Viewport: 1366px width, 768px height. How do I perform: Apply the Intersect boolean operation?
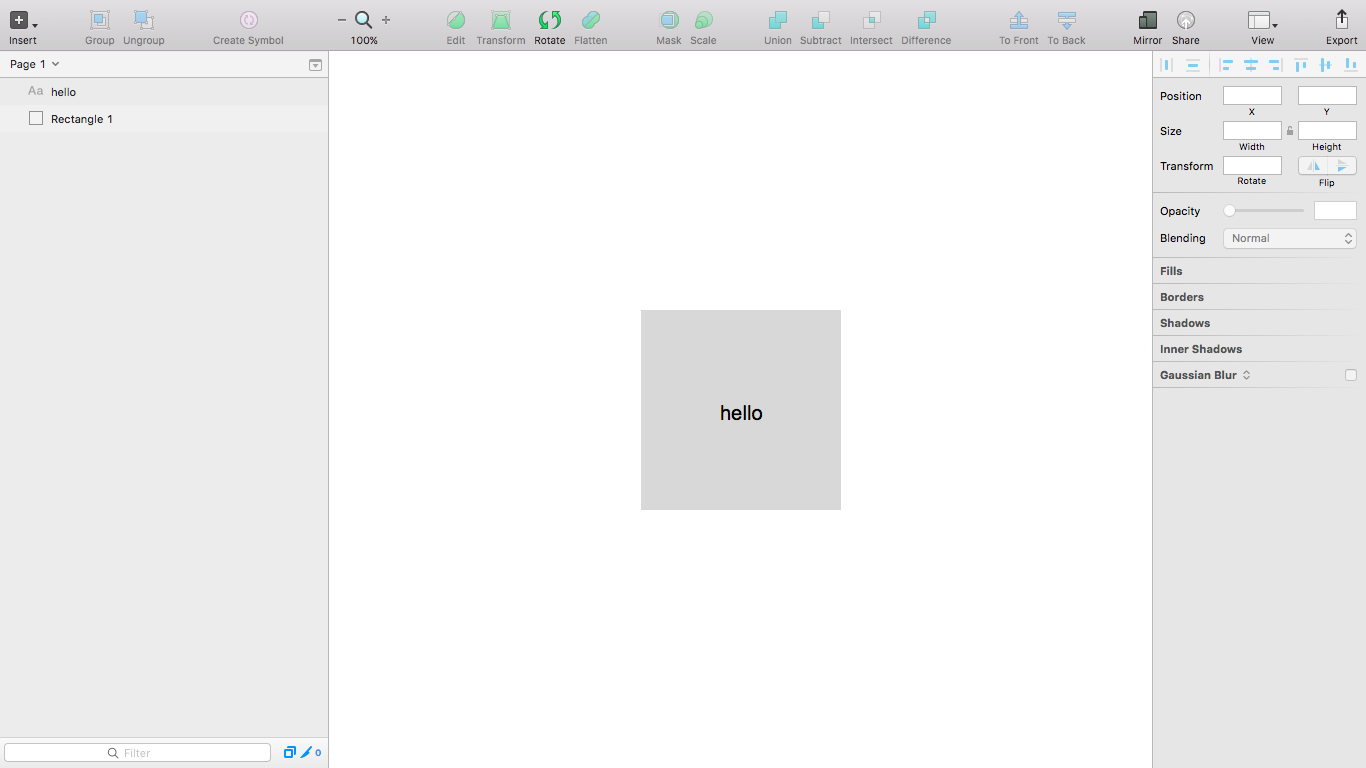tap(871, 20)
